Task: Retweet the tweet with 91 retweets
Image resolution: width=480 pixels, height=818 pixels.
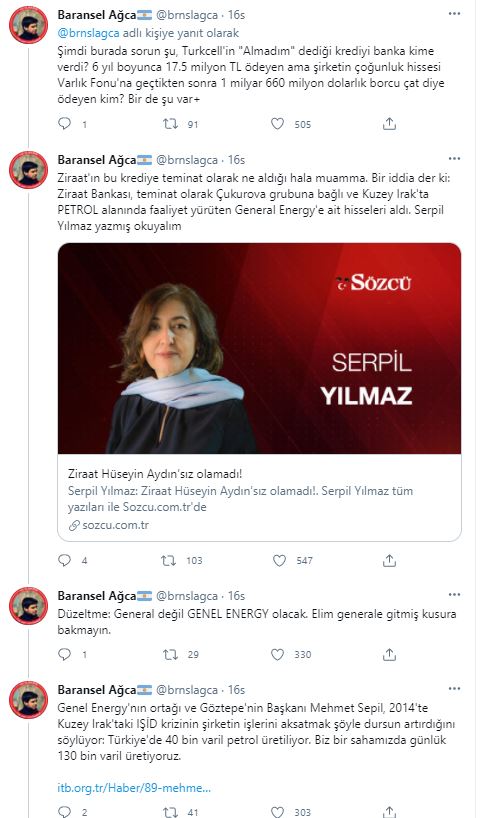Action: click(171, 124)
